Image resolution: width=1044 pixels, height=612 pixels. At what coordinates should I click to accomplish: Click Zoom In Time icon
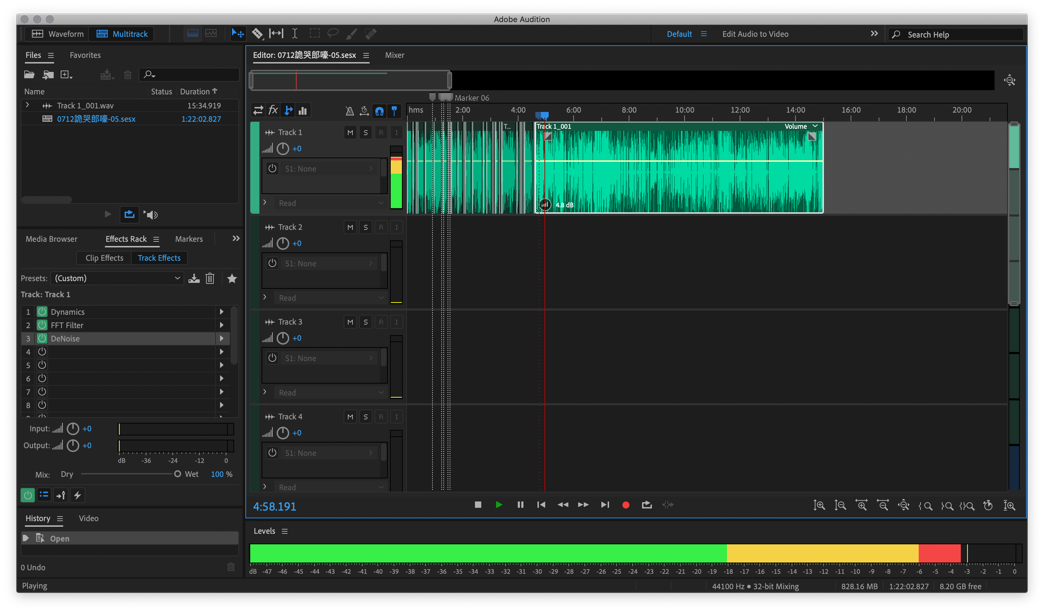862,505
